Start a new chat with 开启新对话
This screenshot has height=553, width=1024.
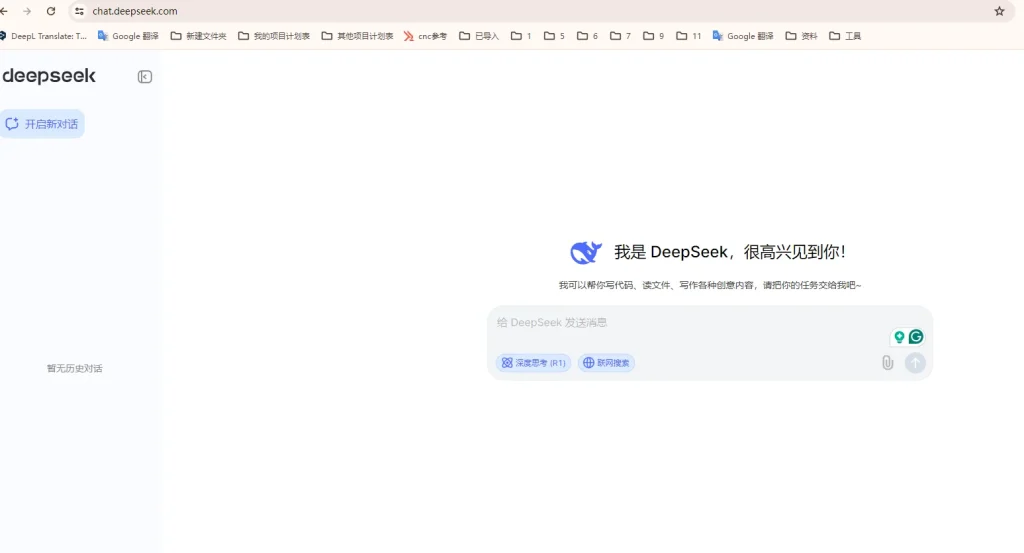43,124
